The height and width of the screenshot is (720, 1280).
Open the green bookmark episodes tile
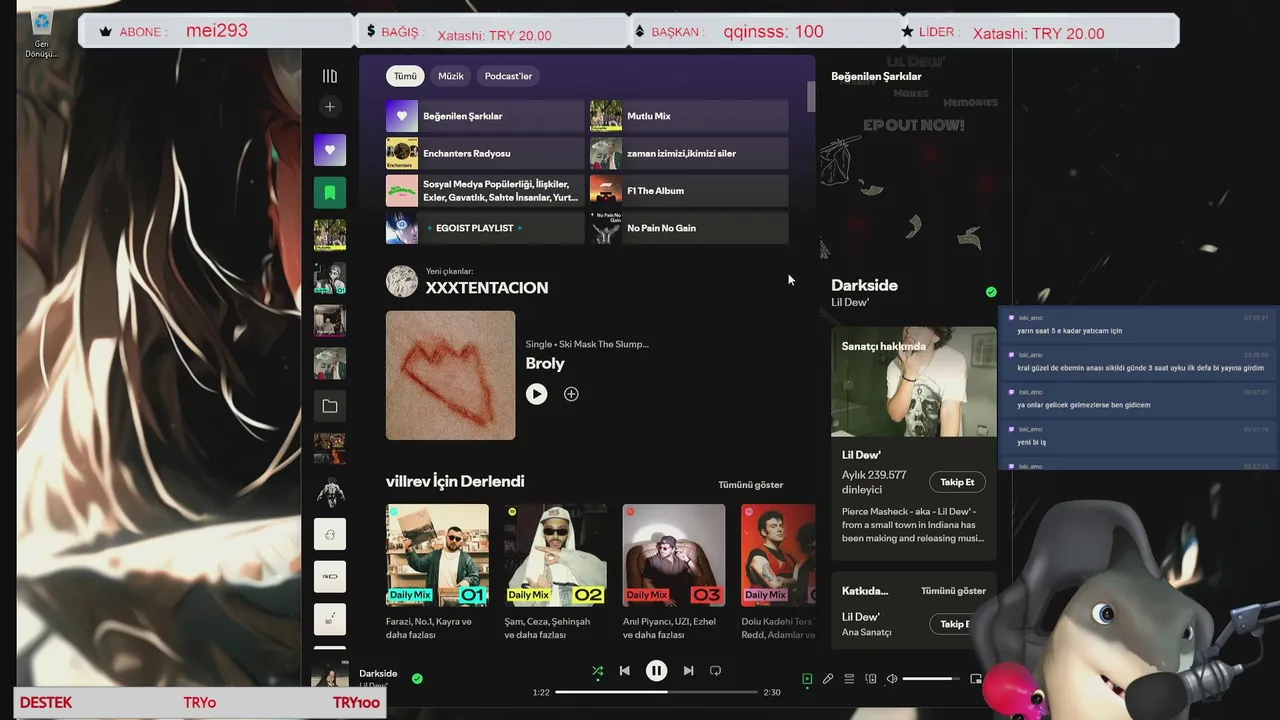pyautogui.click(x=330, y=192)
